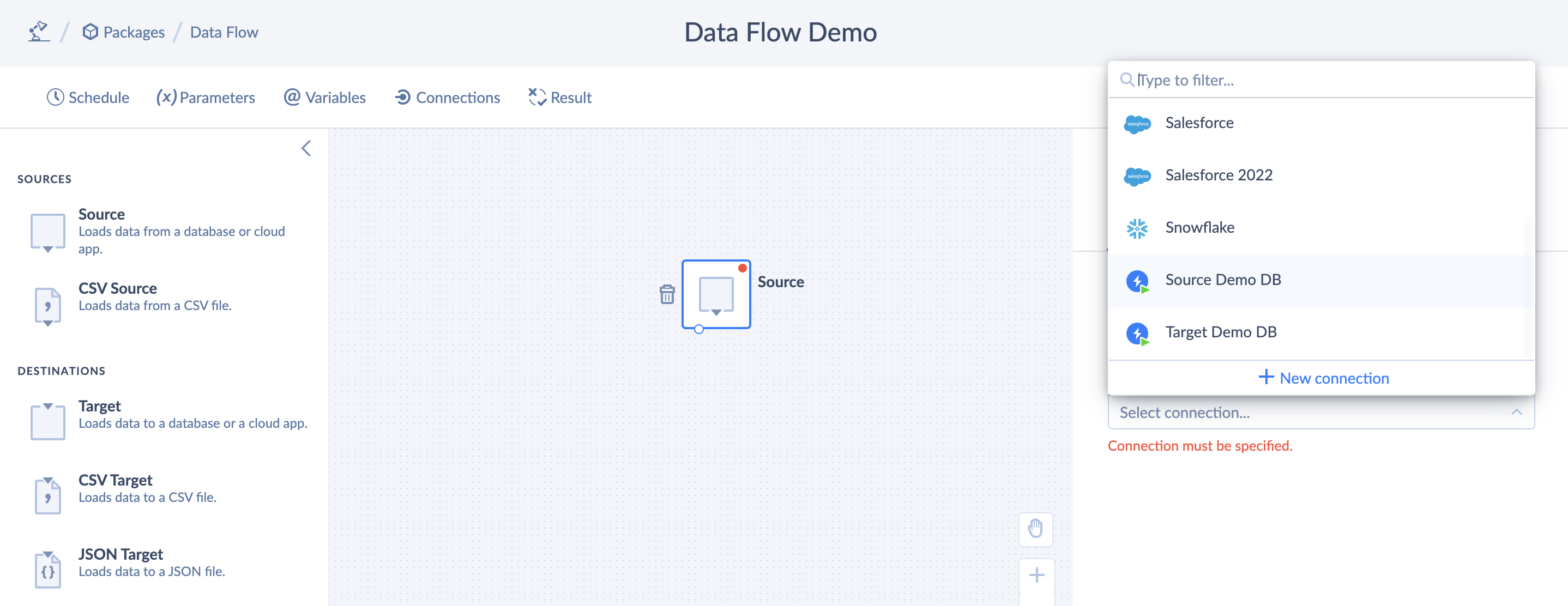This screenshot has height=606, width=1568.
Task: Expand the connection selector dropdown
Action: [1320, 412]
